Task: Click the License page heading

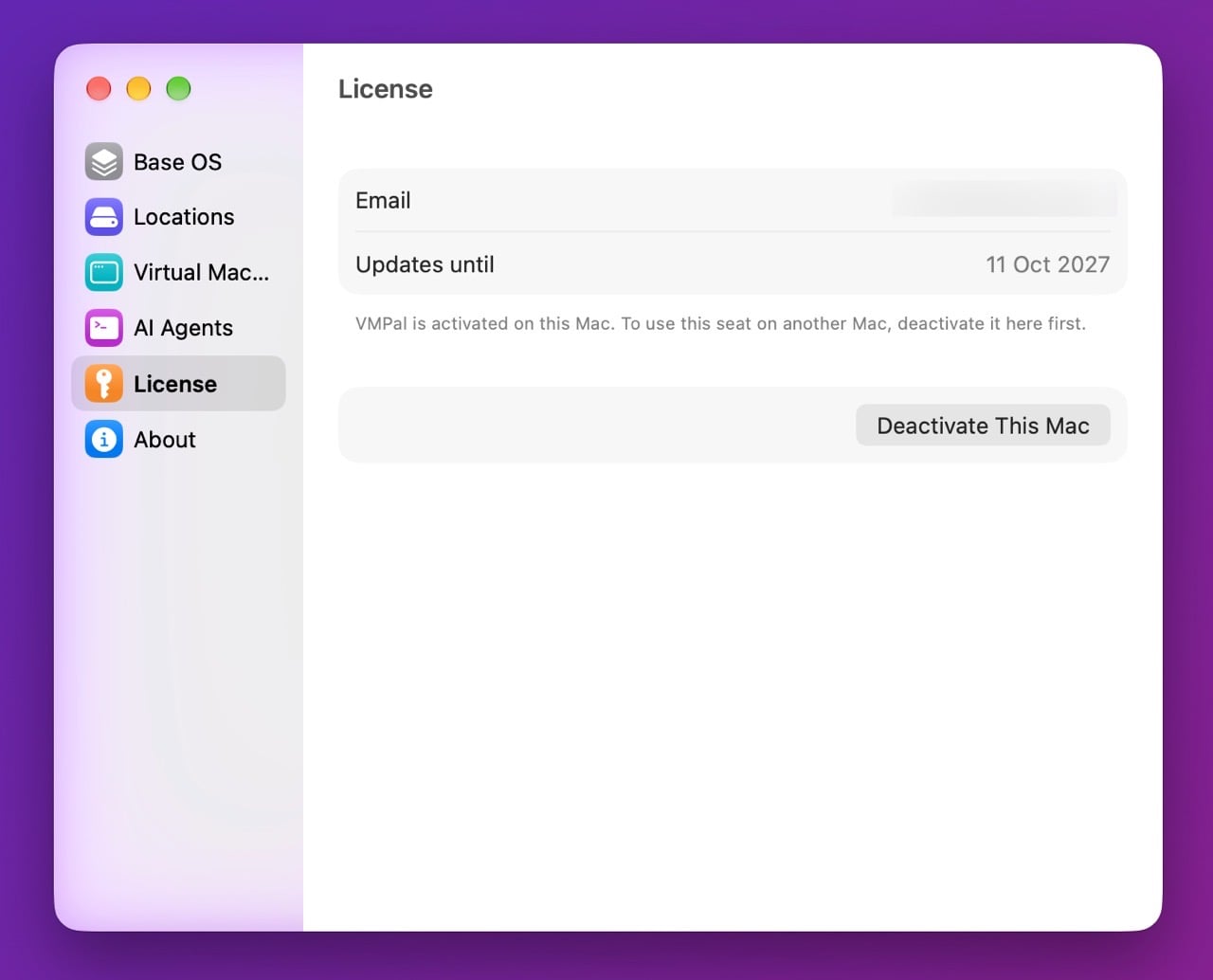Action: coord(386,89)
